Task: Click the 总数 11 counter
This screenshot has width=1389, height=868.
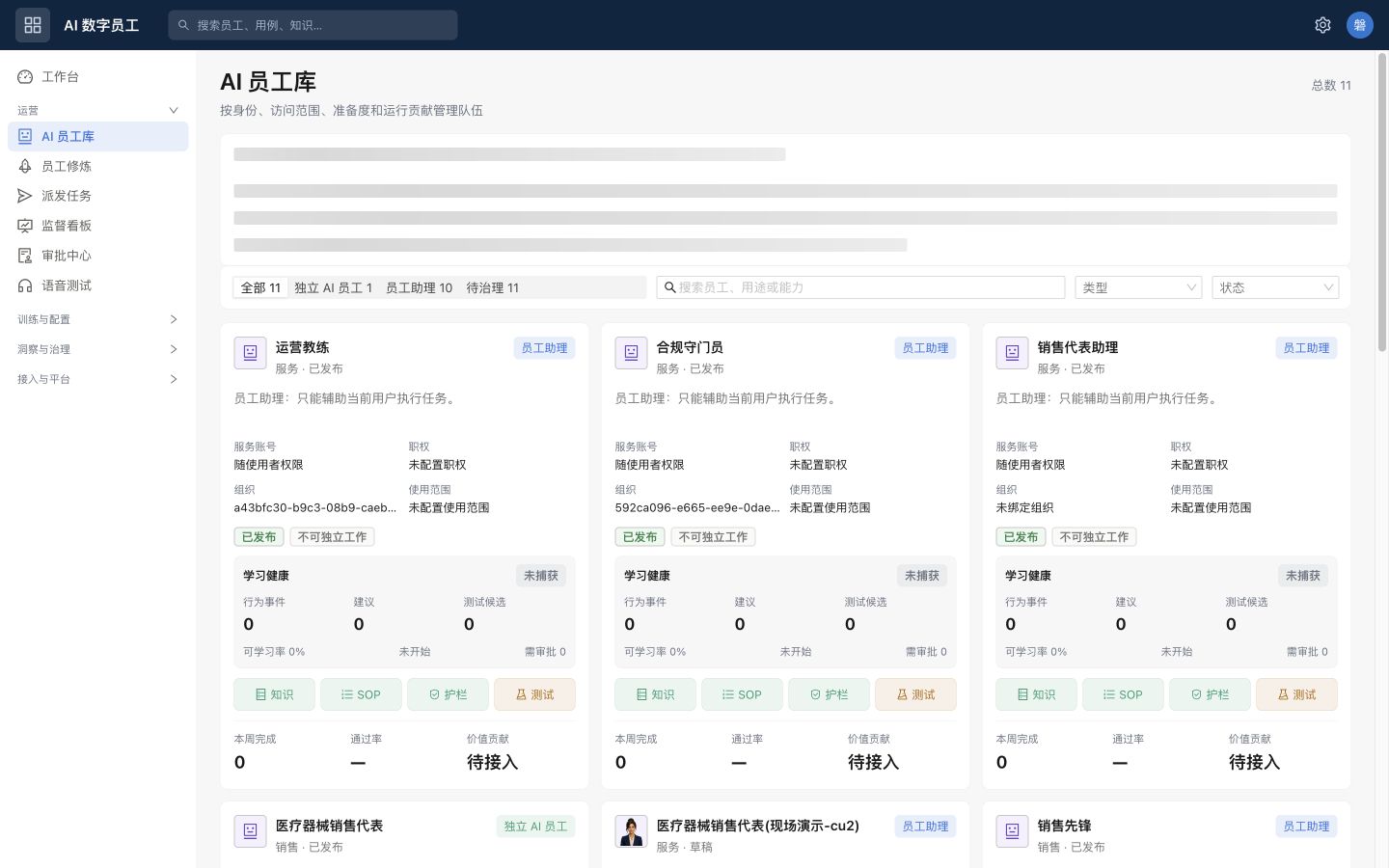Action: [1331, 85]
